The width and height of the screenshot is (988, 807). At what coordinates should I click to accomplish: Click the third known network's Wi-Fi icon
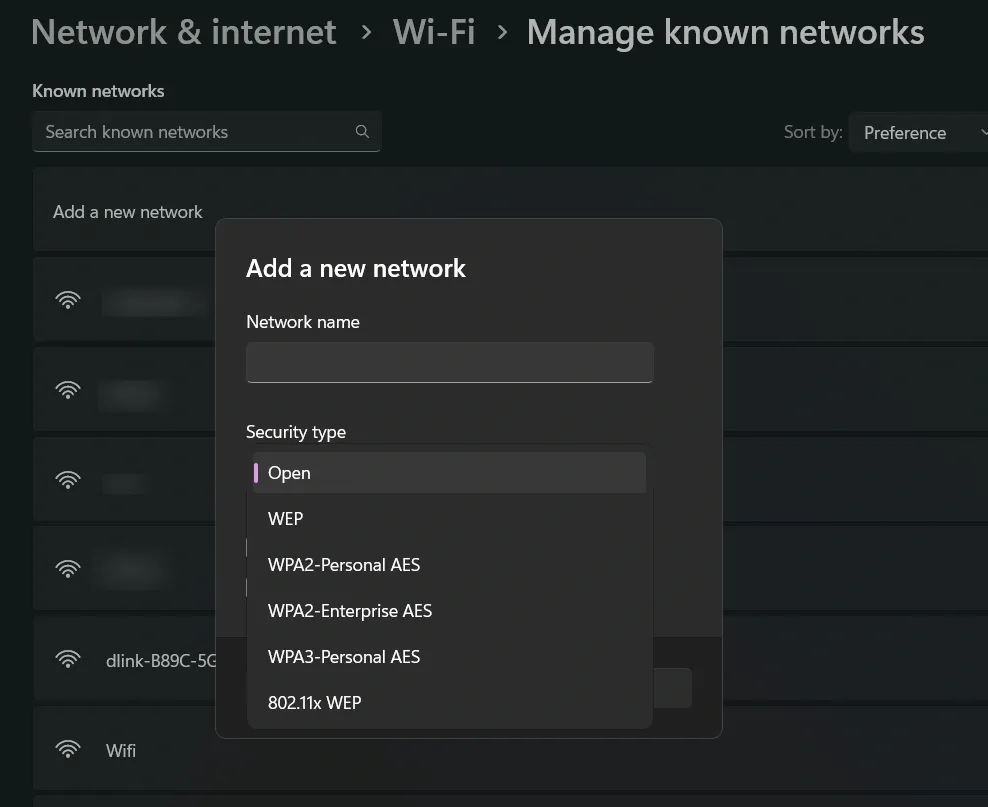(x=68, y=479)
